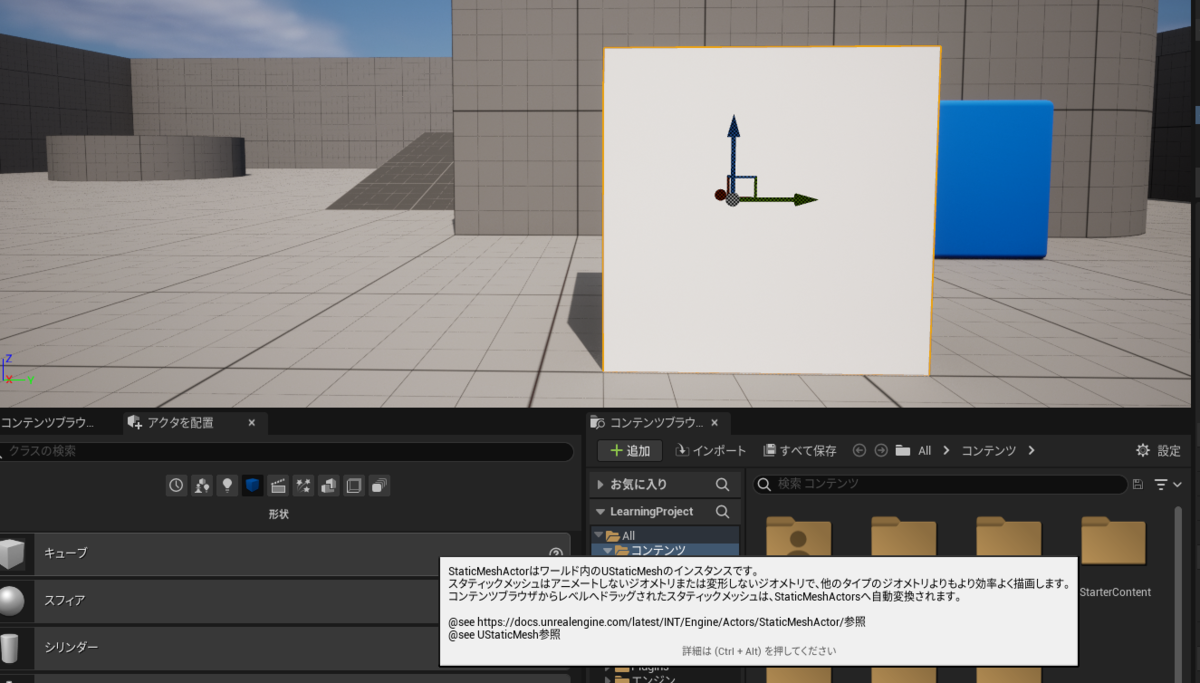Click the gizmo center sphere handle

[733, 199]
